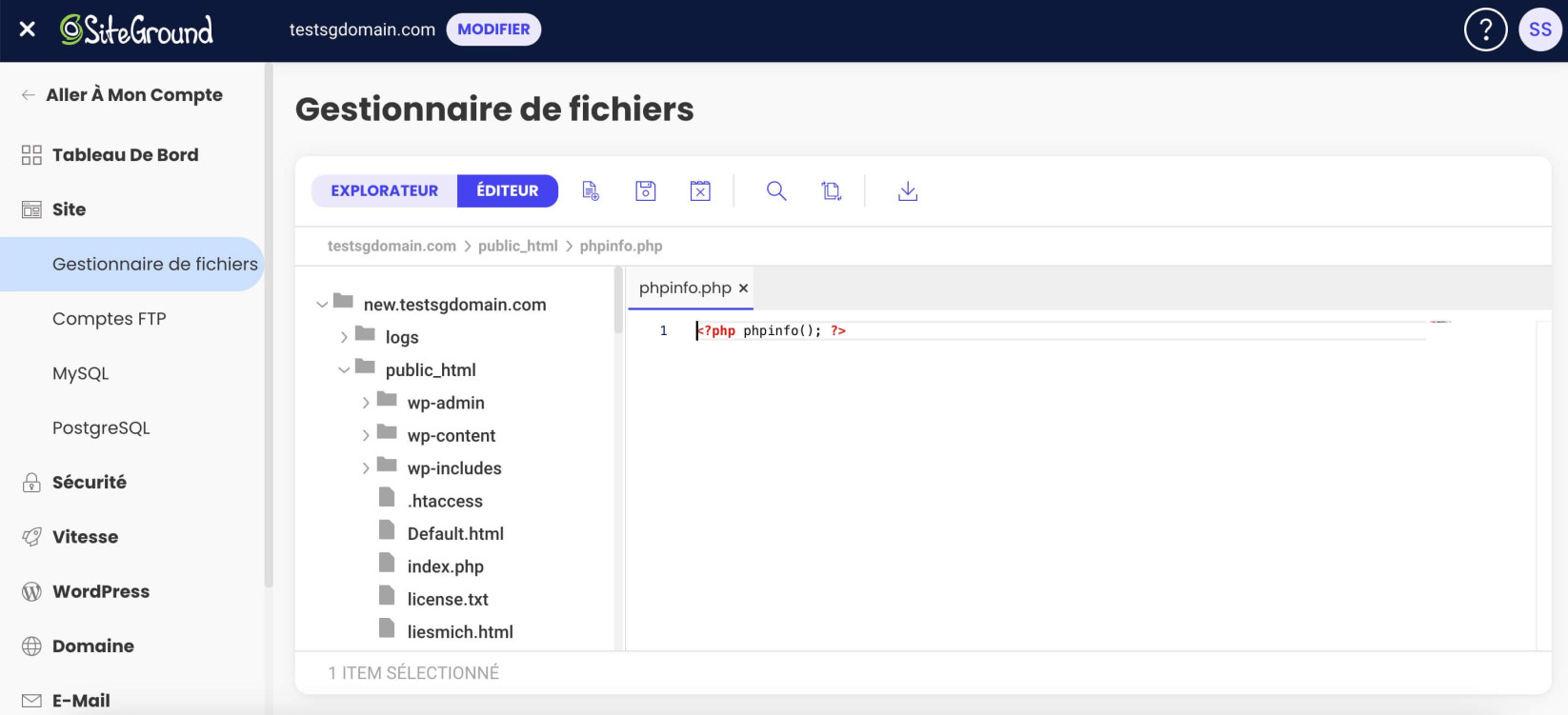Screen dimensions: 1568x715
Task: Open the help question mark icon
Action: pos(1485,30)
